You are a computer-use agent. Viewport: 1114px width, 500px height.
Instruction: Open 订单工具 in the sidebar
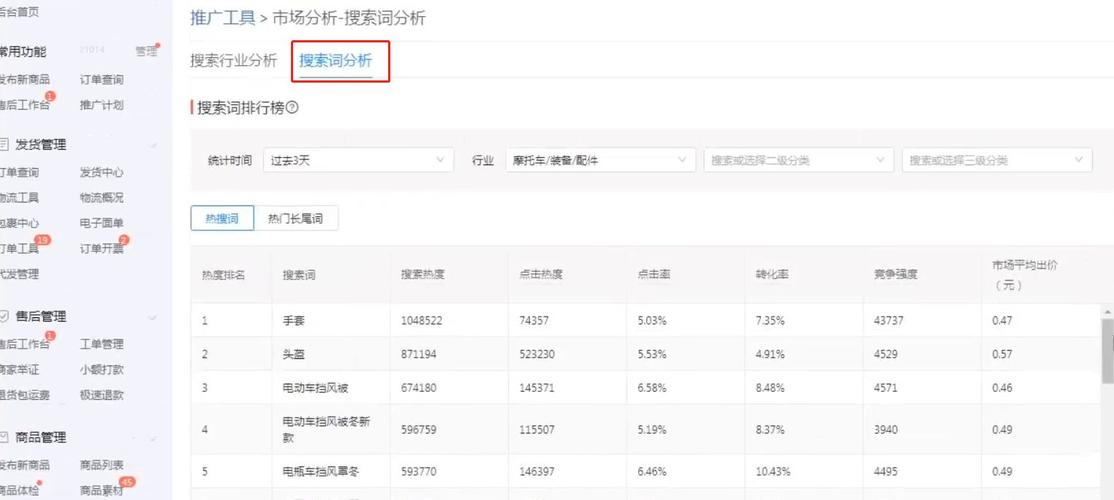click(19, 249)
